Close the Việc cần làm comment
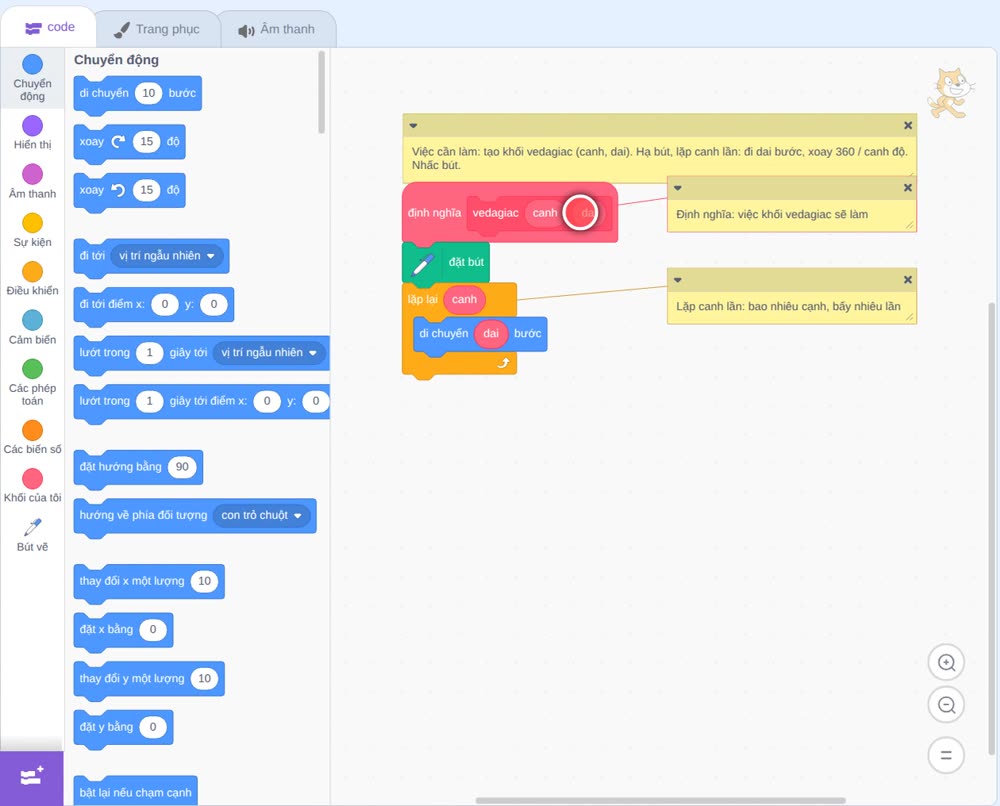Image resolution: width=1000 pixels, height=806 pixels. pyautogui.click(x=908, y=126)
